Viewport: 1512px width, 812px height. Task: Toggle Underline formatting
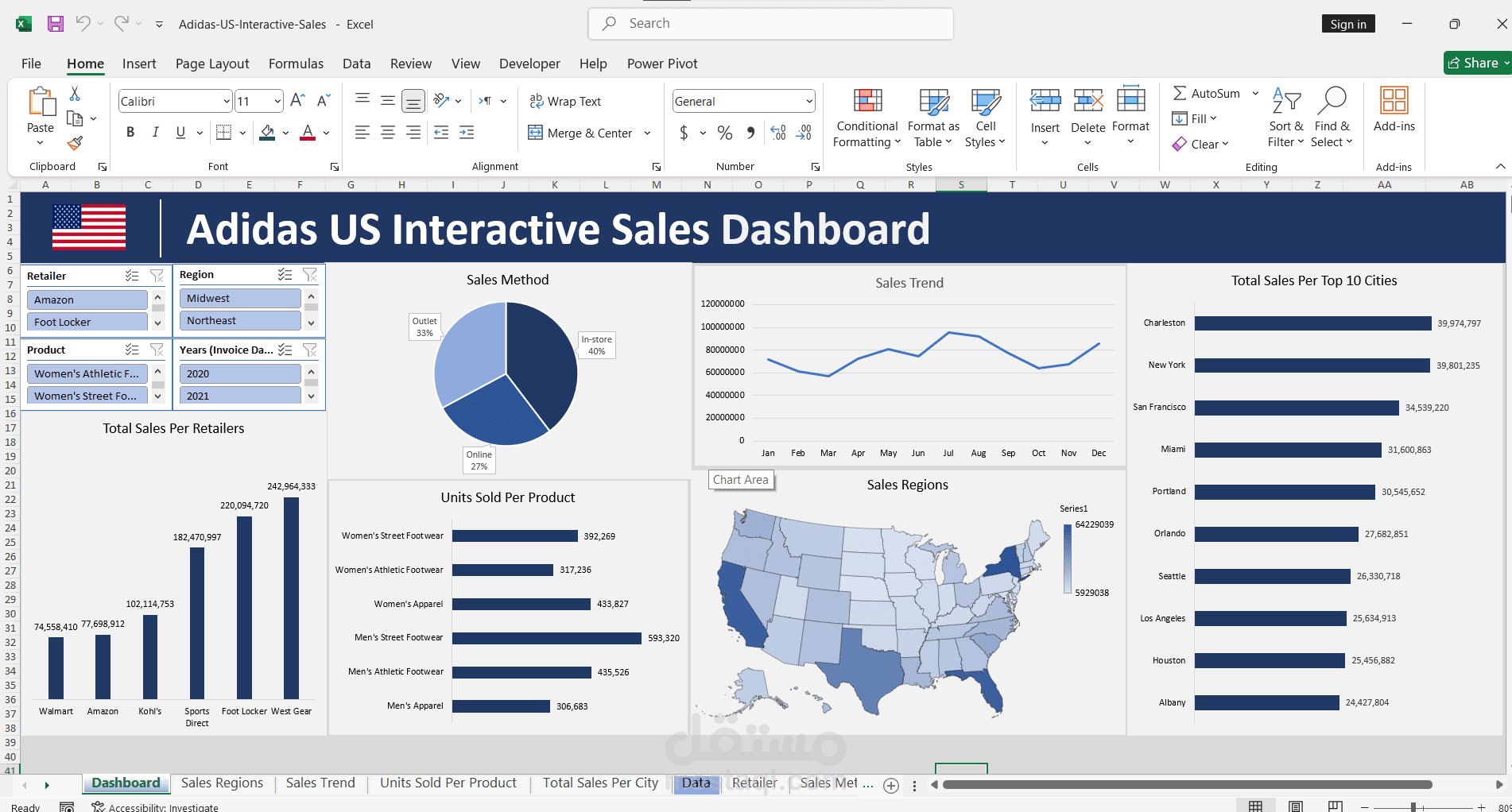click(180, 133)
